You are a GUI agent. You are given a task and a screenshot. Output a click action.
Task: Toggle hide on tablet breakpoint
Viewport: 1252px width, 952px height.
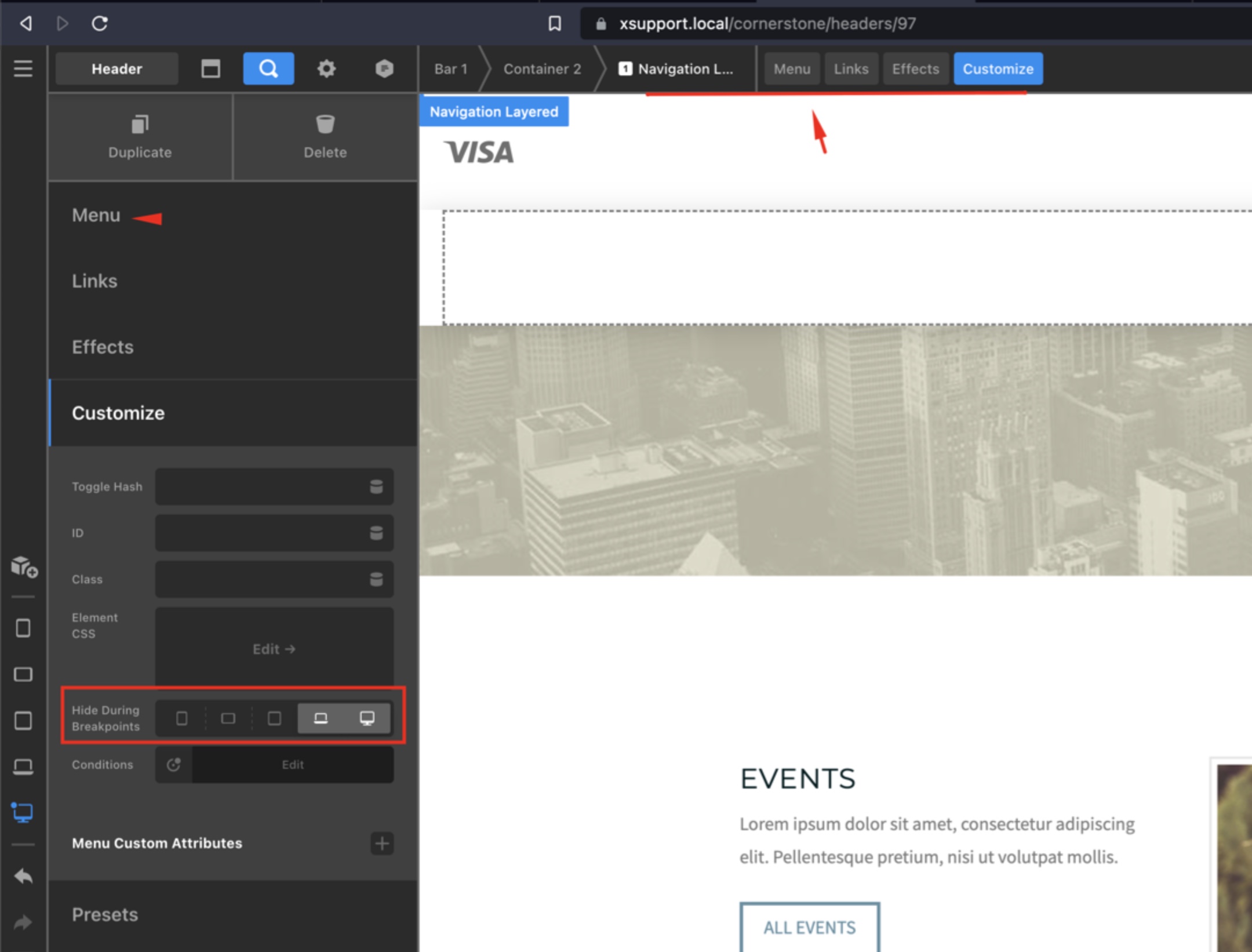point(275,718)
